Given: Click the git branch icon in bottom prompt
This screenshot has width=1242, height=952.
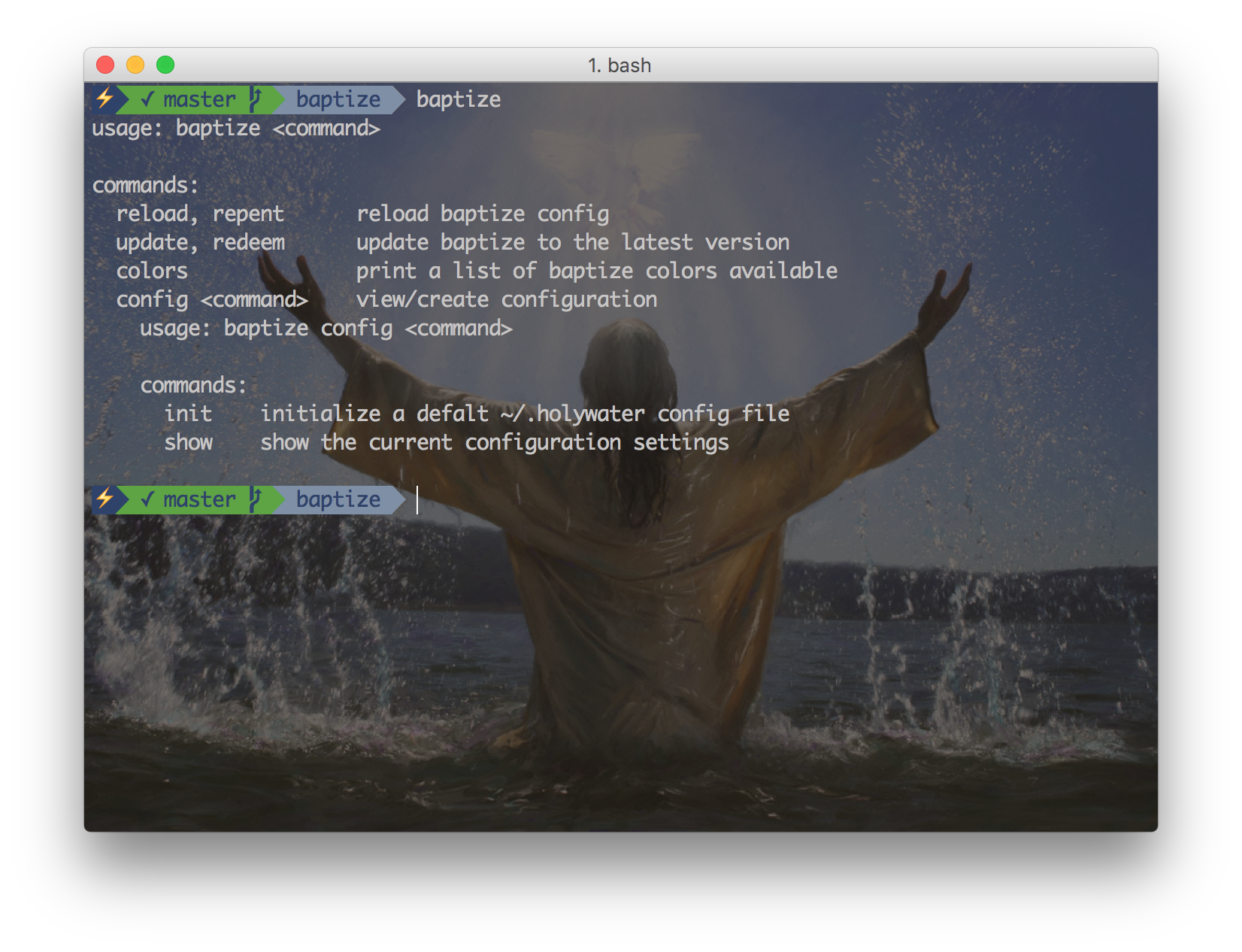Looking at the screenshot, I should [256, 499].
